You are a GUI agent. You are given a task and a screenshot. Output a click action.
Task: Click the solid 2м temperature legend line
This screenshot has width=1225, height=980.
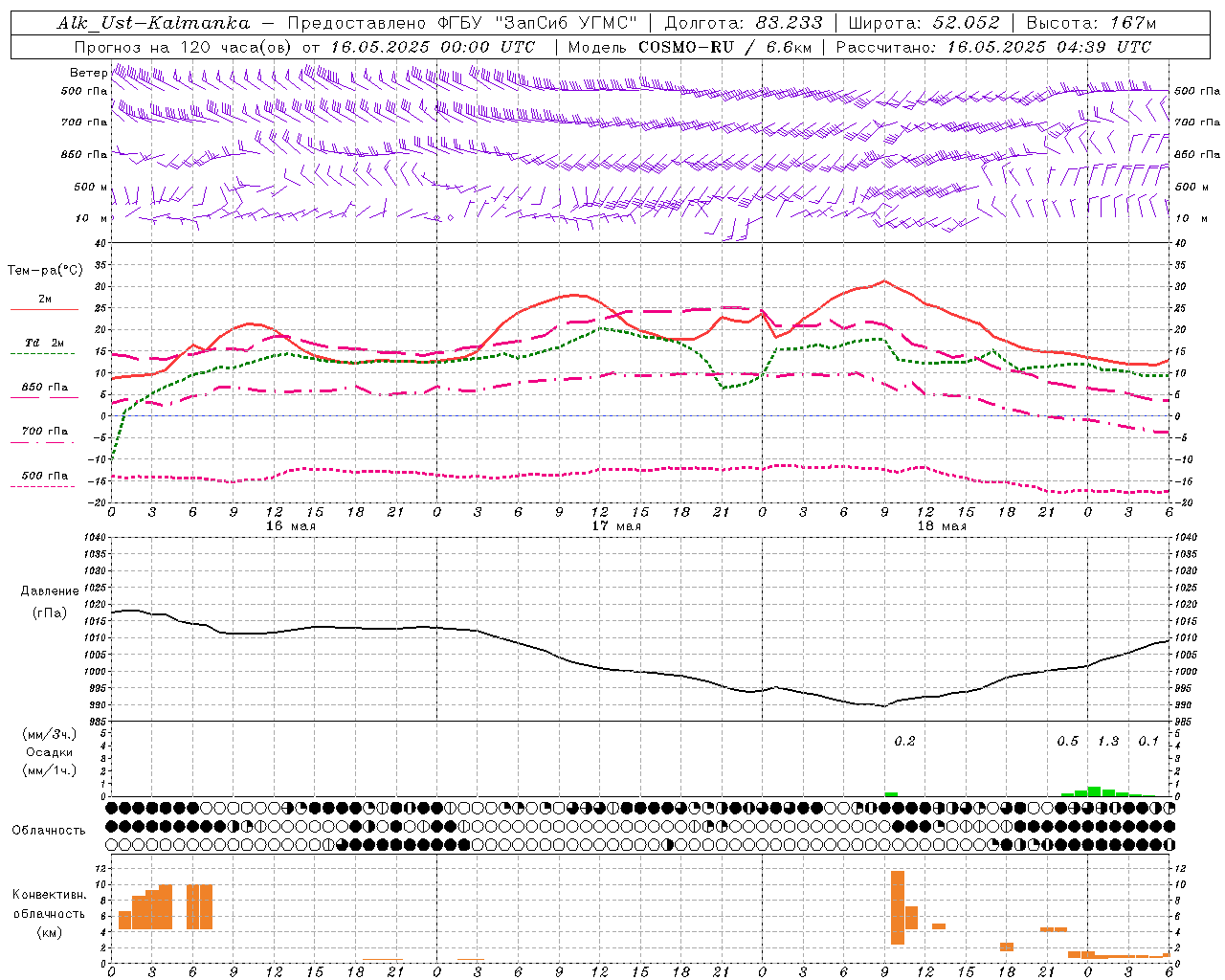click(44, 310)
